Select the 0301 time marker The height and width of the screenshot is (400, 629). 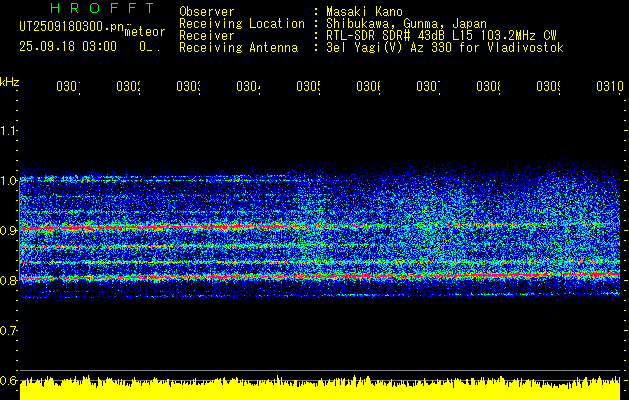pyautogui.click(x=68, y=86)
